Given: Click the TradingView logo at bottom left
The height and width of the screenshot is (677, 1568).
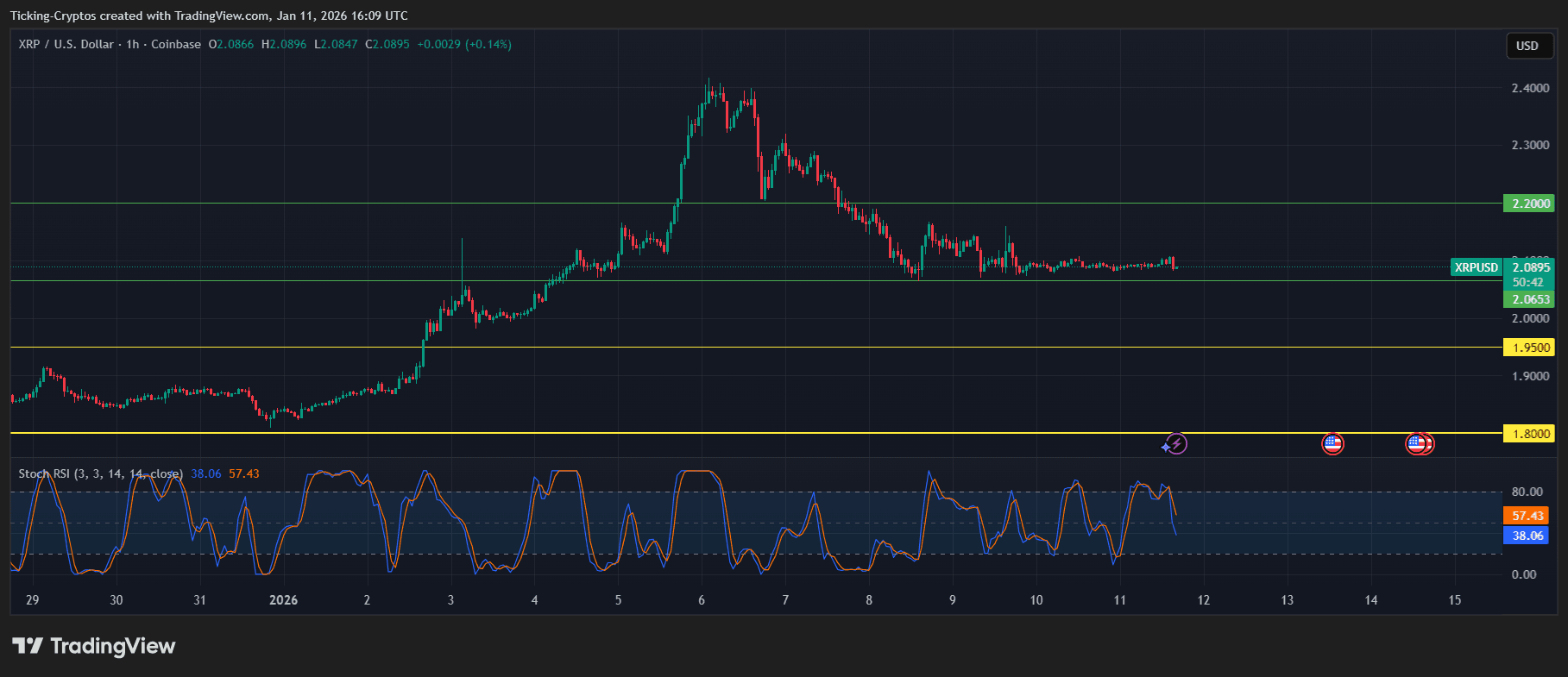Looking at the screenshot, I should [x=93, y=646].
